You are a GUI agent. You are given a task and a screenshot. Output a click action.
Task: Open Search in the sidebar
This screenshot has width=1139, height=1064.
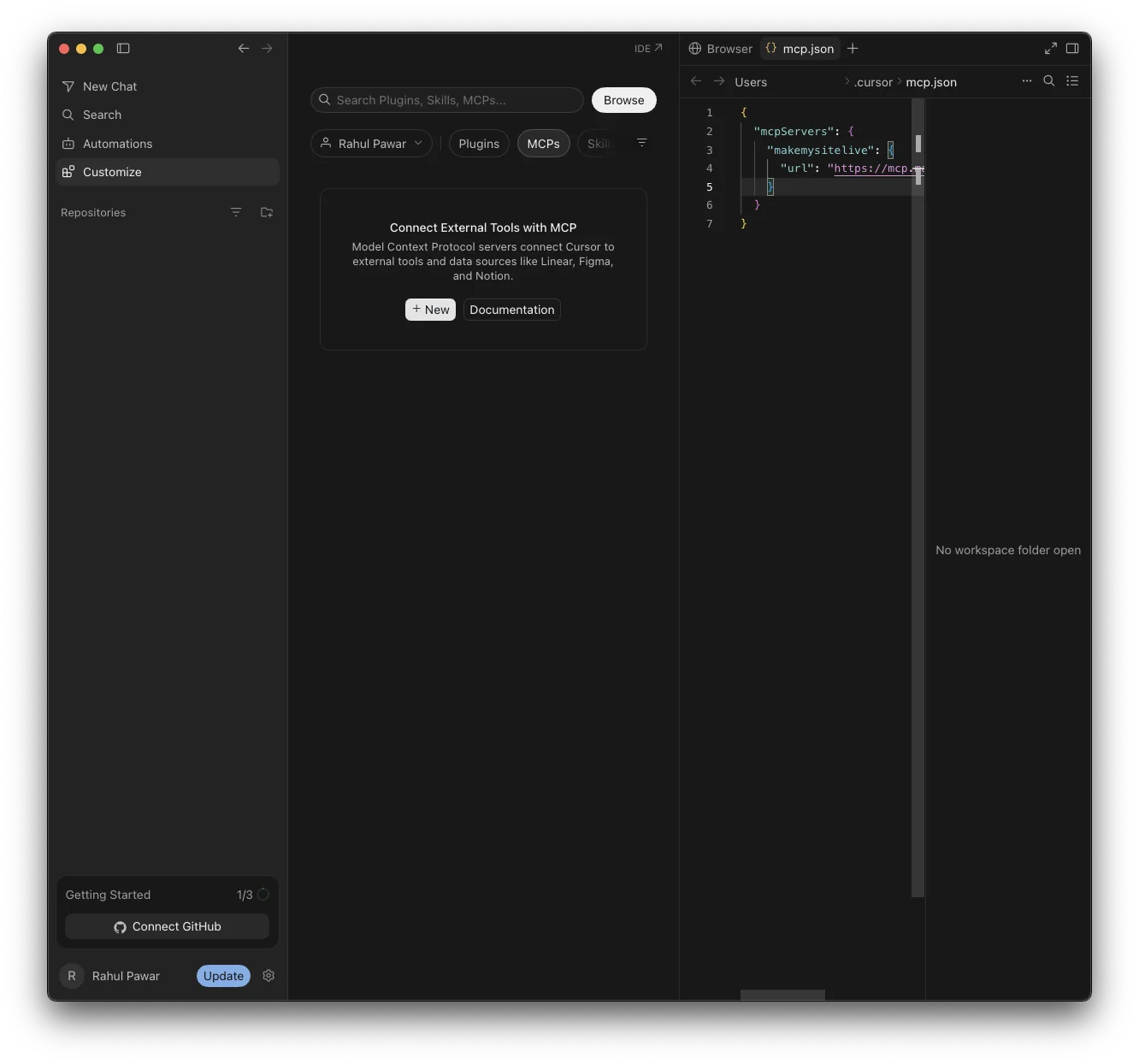tap(168, 115)
